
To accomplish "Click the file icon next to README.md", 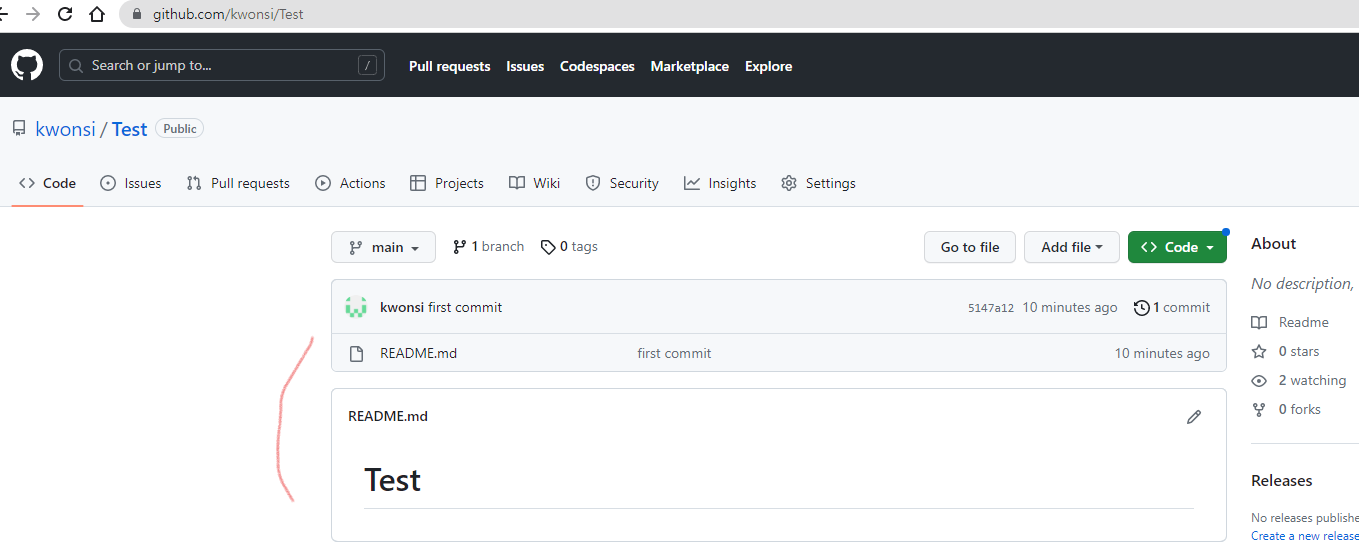I will [356, 353].
